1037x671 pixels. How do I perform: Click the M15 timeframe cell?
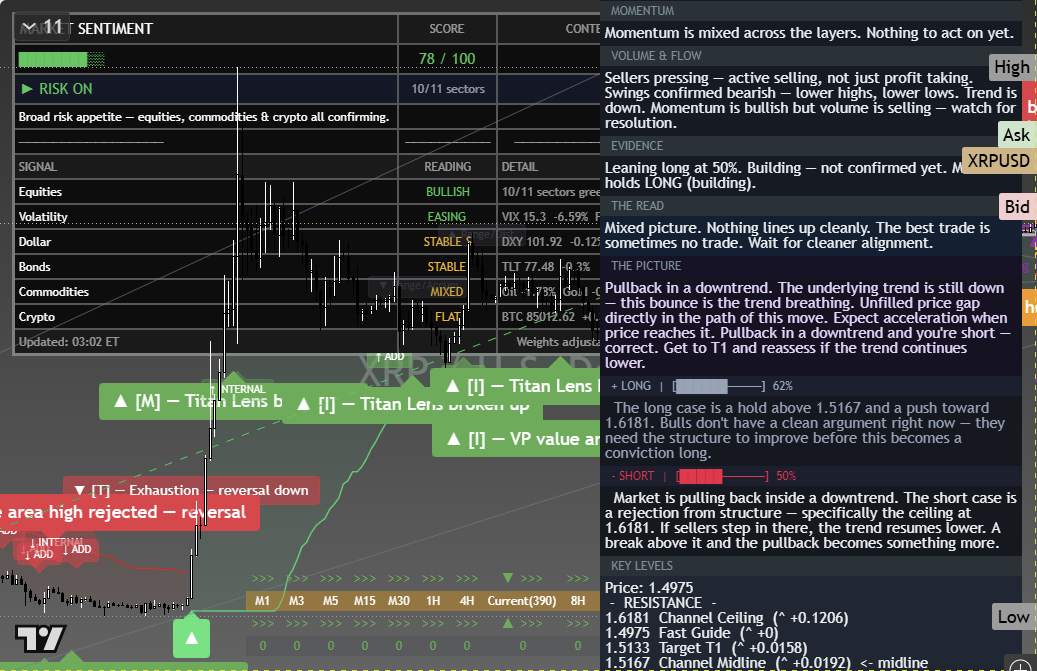[364, 601]
